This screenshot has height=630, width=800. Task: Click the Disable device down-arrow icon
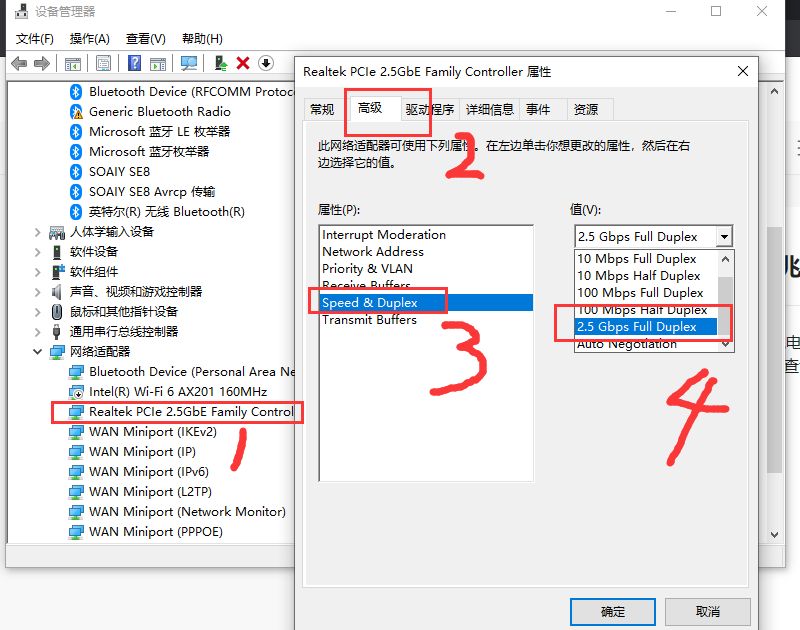tap(266, 63)
